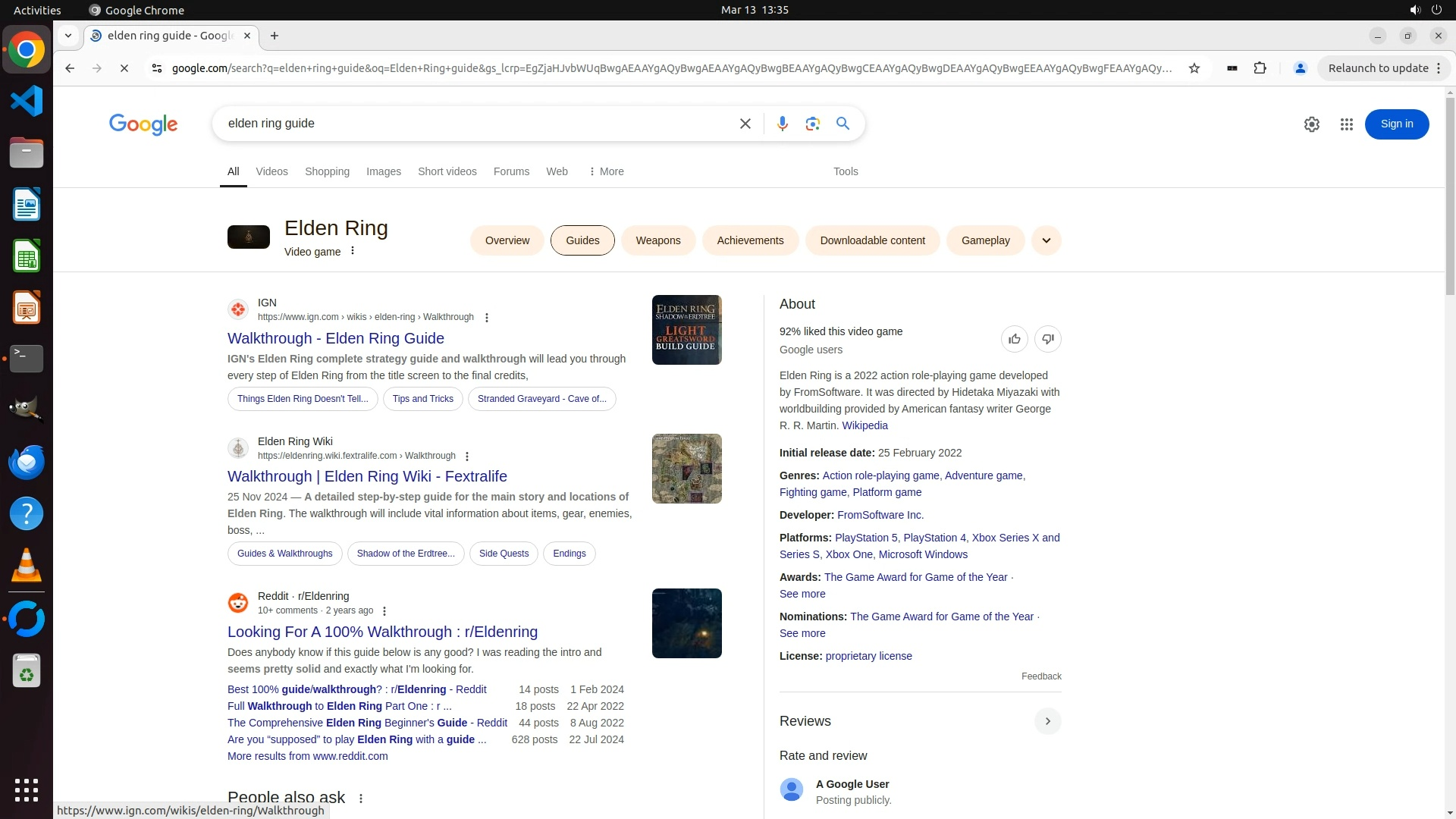The width and height of the screenshot is (1456, 819).
Task: Open the Google apps grid
Action: tap(1346, 124)
